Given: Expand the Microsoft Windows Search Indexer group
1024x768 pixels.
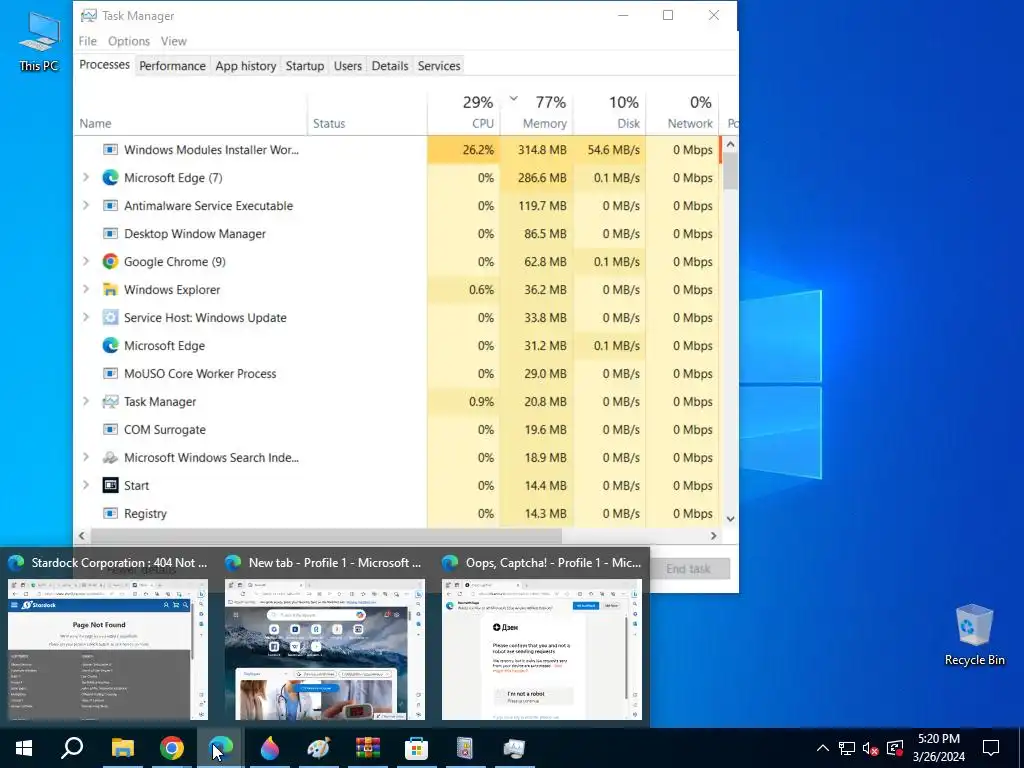Looking at the screenshot, I should 86,458.
